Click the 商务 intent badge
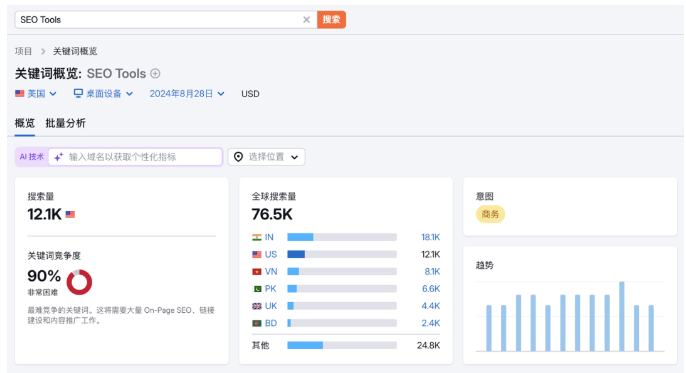The height and width of the screenshot is (373, 686). pyautogui.click(x=490, y=214)
